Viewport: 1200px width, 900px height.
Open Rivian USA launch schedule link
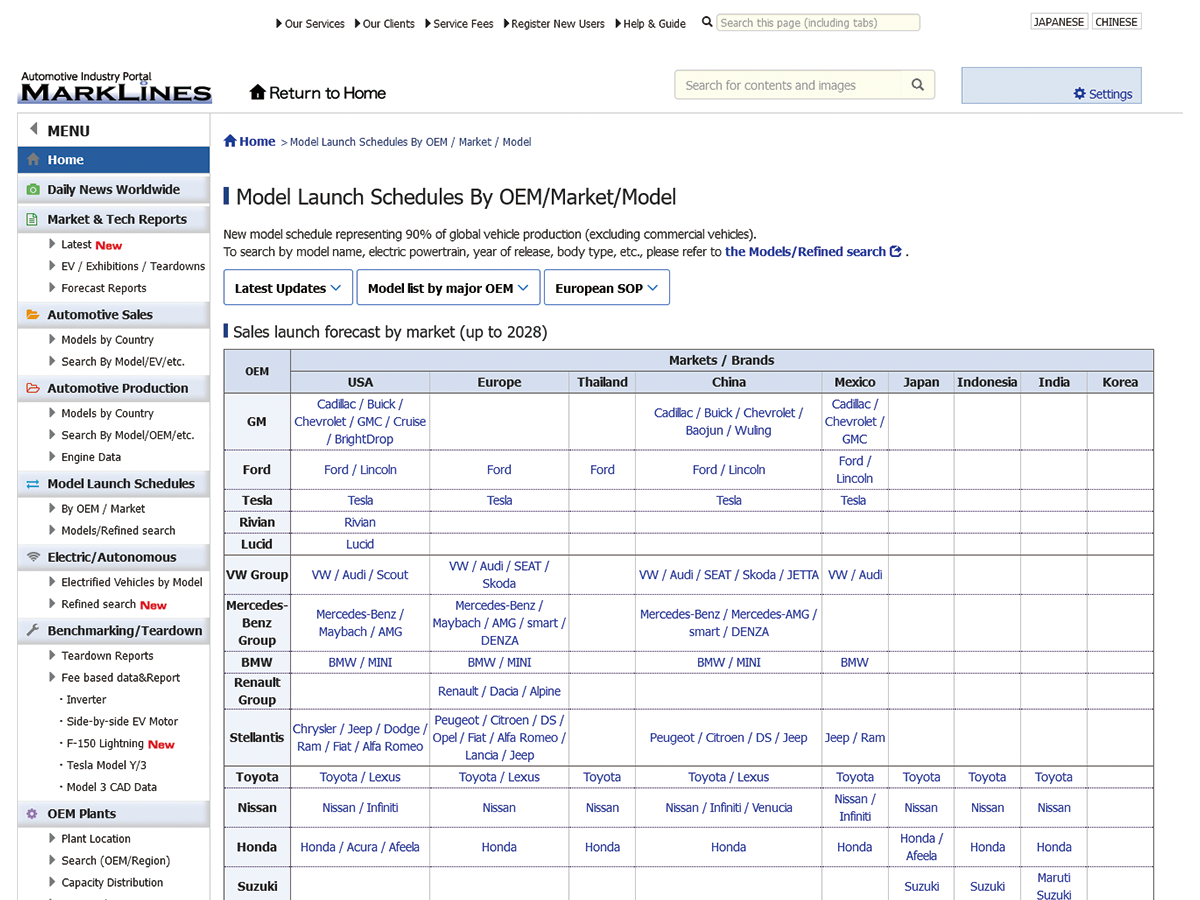[360, 522]
